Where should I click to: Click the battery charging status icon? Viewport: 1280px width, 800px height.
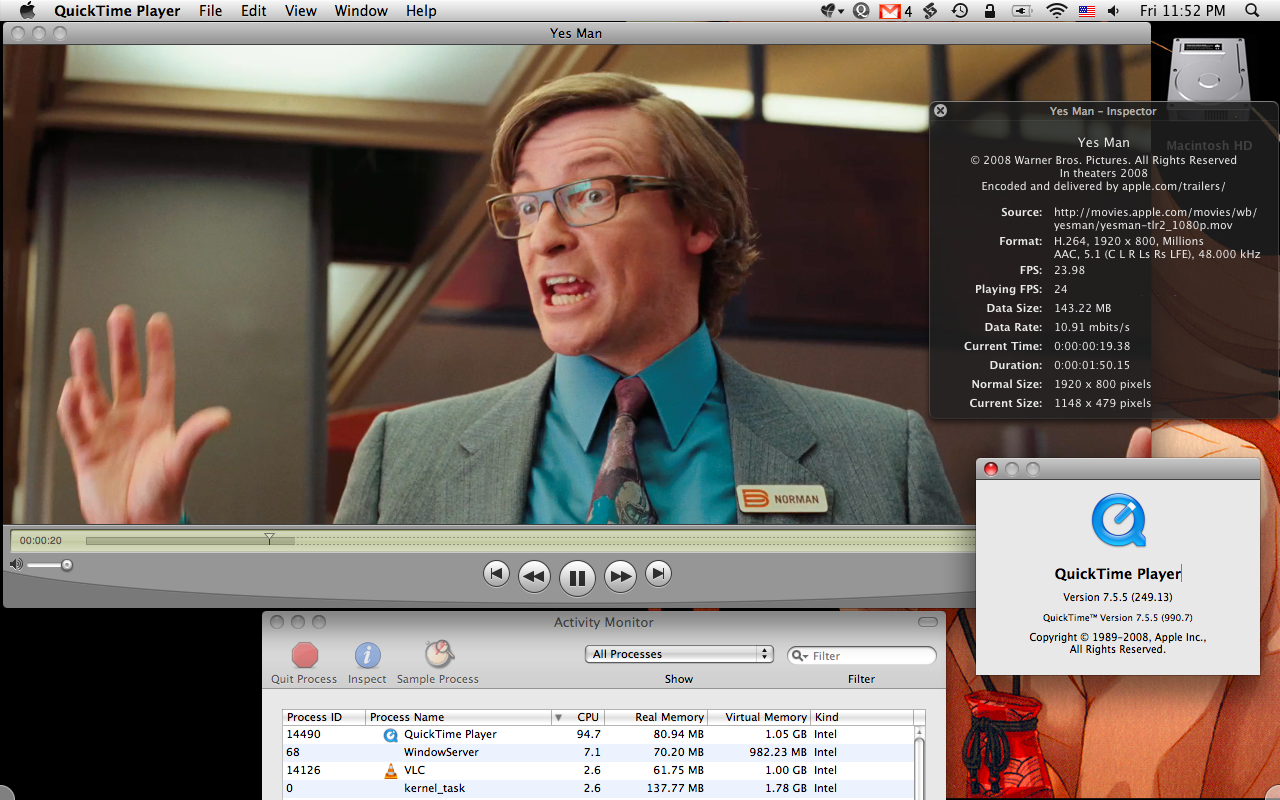(x=1022, y=11)
